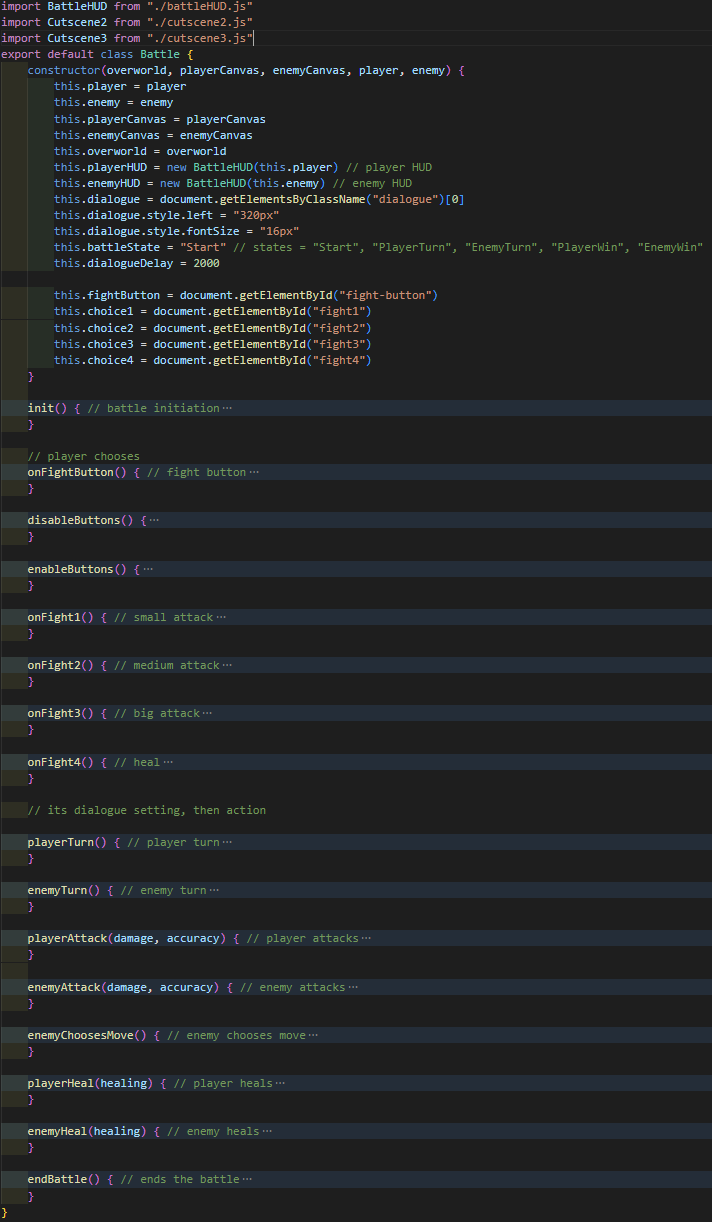Image resolution: width=712 pixels, height=1222 pixels.
Task: Expand the folded playerTurn() method
Action: 227,842
